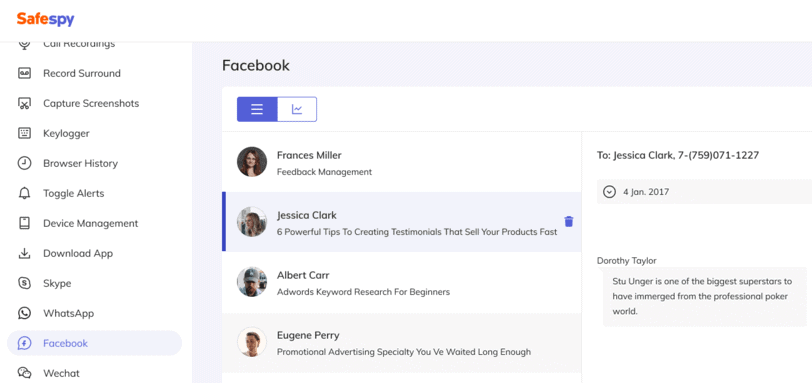Image resolution: width=812 pixels, height=383 pixels.
Task: Open Albert Carr conversation
Action: tap(401, 282)
